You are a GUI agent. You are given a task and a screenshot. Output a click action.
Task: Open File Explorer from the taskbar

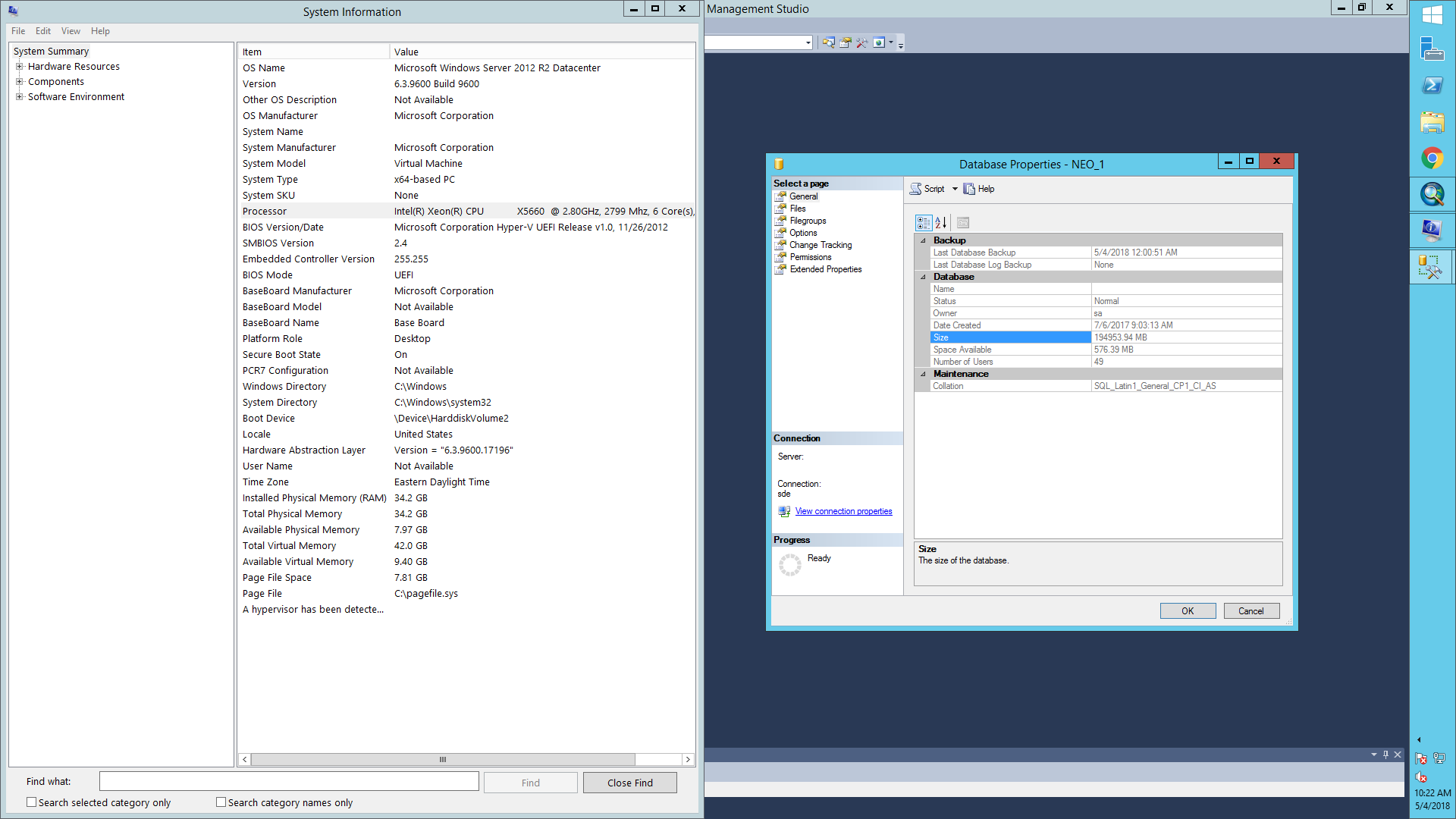(x=1432, y=122)
